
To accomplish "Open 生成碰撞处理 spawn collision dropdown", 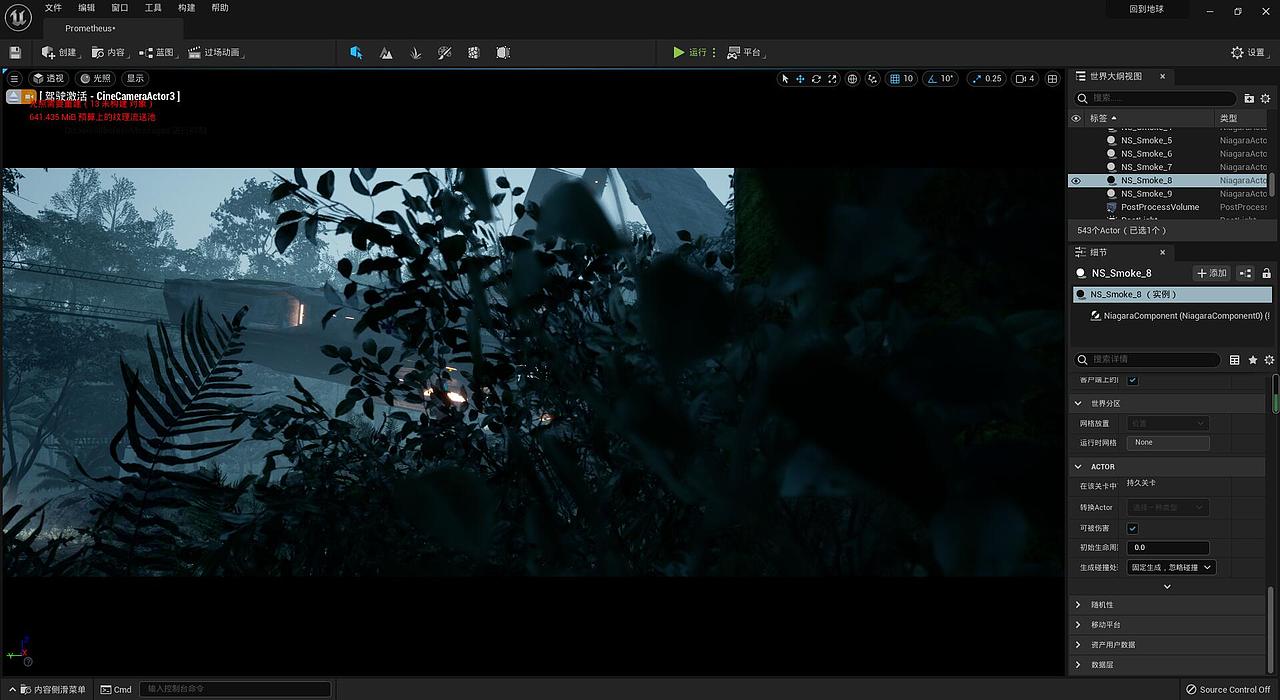I will (1171, 567).
